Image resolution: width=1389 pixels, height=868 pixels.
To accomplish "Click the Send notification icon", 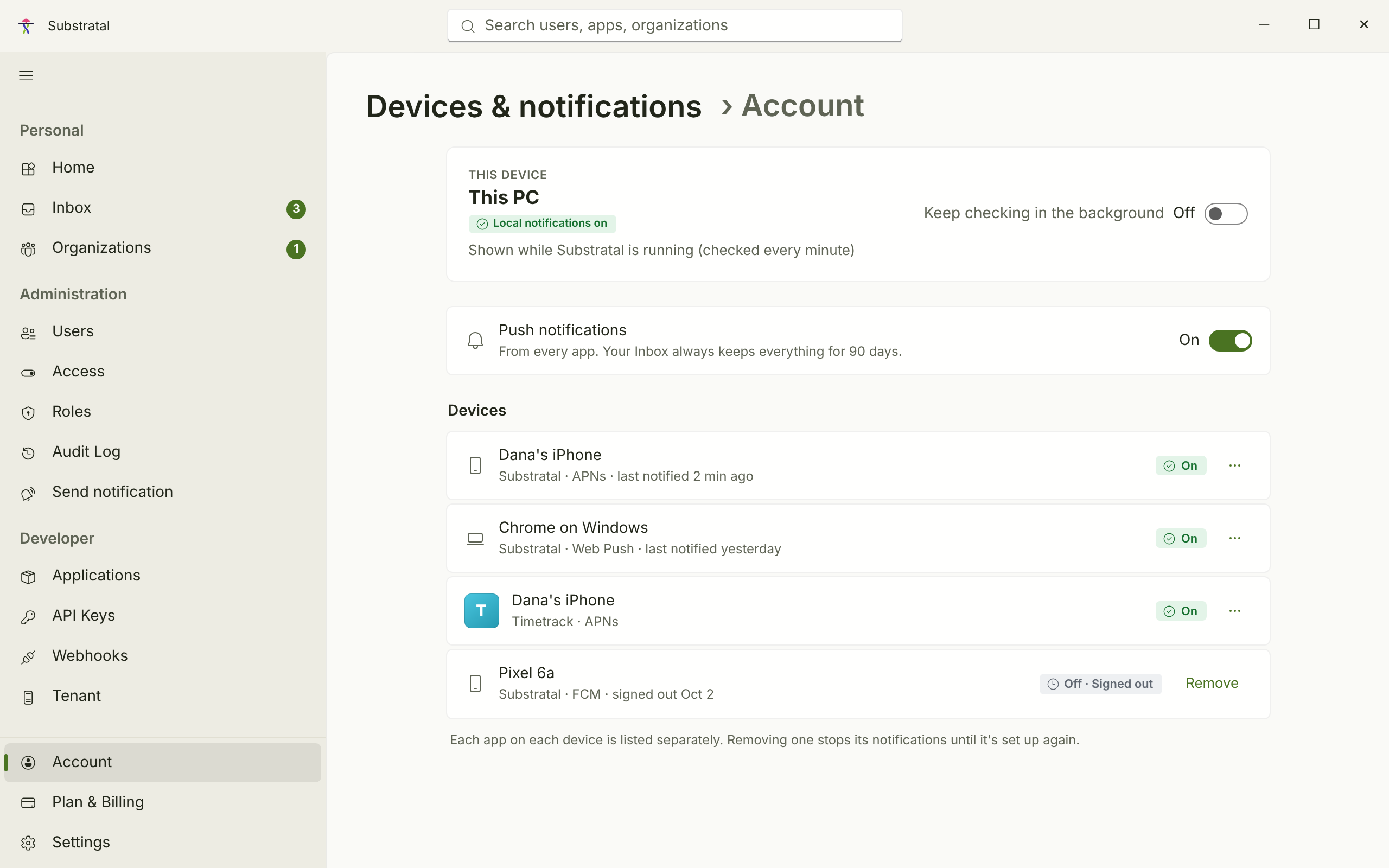I will [x=28, y=493].
